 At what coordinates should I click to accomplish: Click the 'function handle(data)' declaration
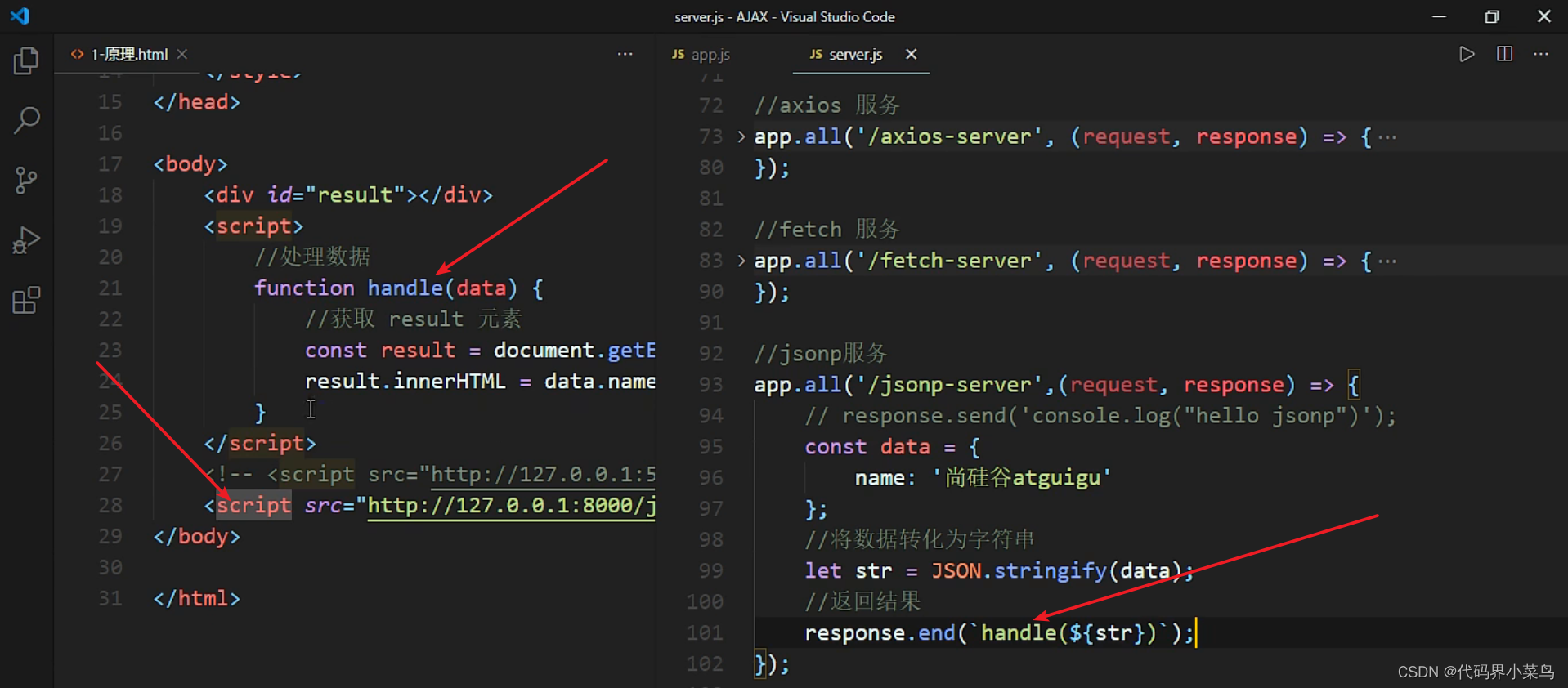pyautogui.click(x=385, y=288)
